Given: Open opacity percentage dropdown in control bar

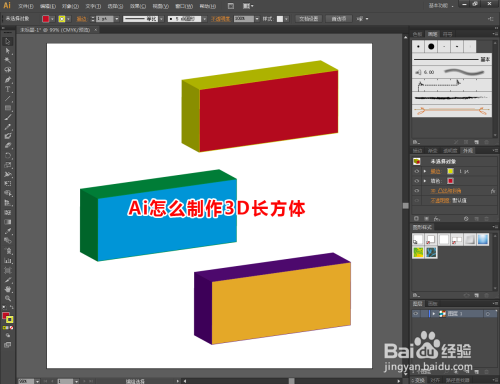Looking at the screenshot, I should pyautogui.click(x=257, y=19).
